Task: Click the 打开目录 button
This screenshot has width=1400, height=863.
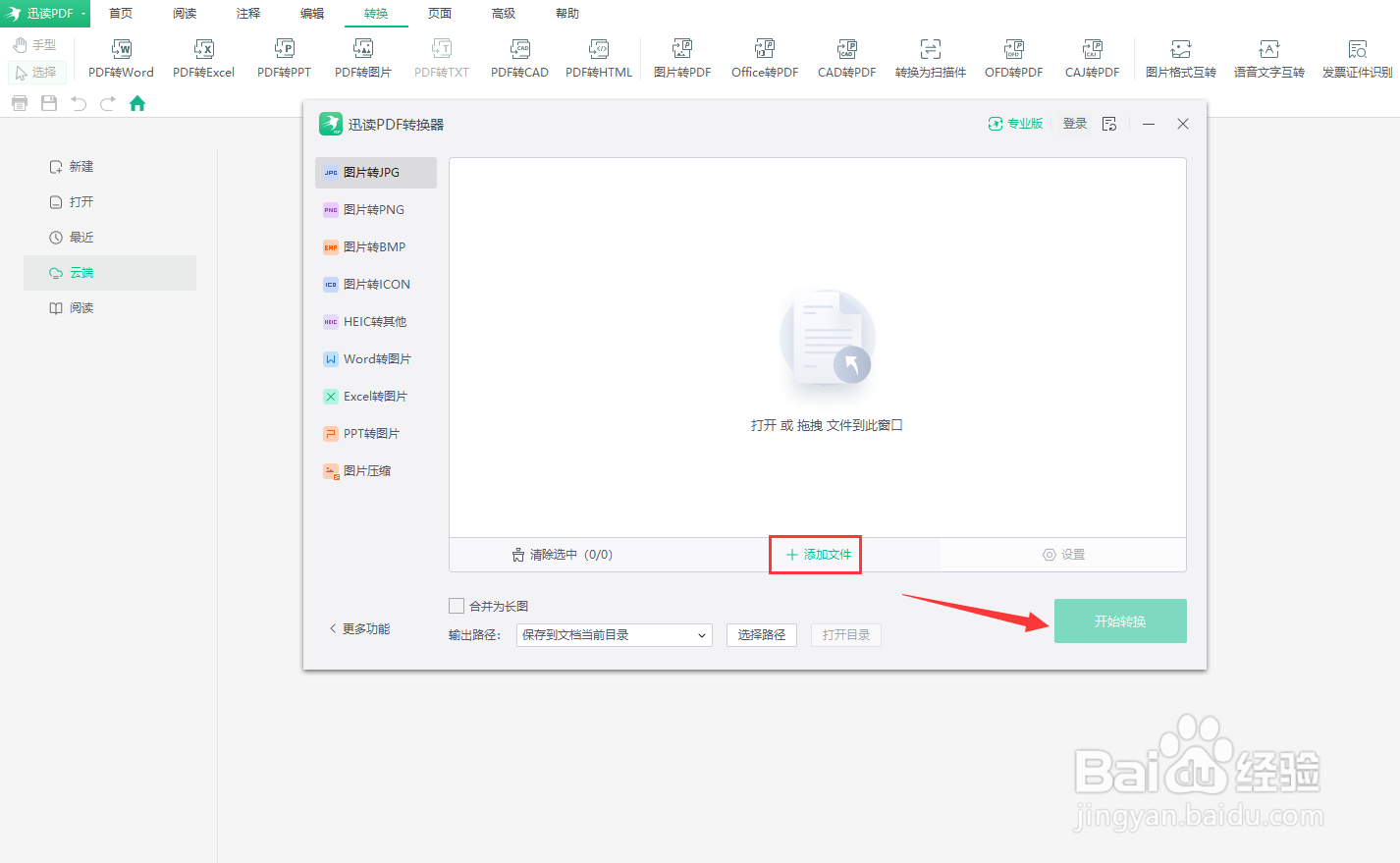Action: click(x=846, y=635)
